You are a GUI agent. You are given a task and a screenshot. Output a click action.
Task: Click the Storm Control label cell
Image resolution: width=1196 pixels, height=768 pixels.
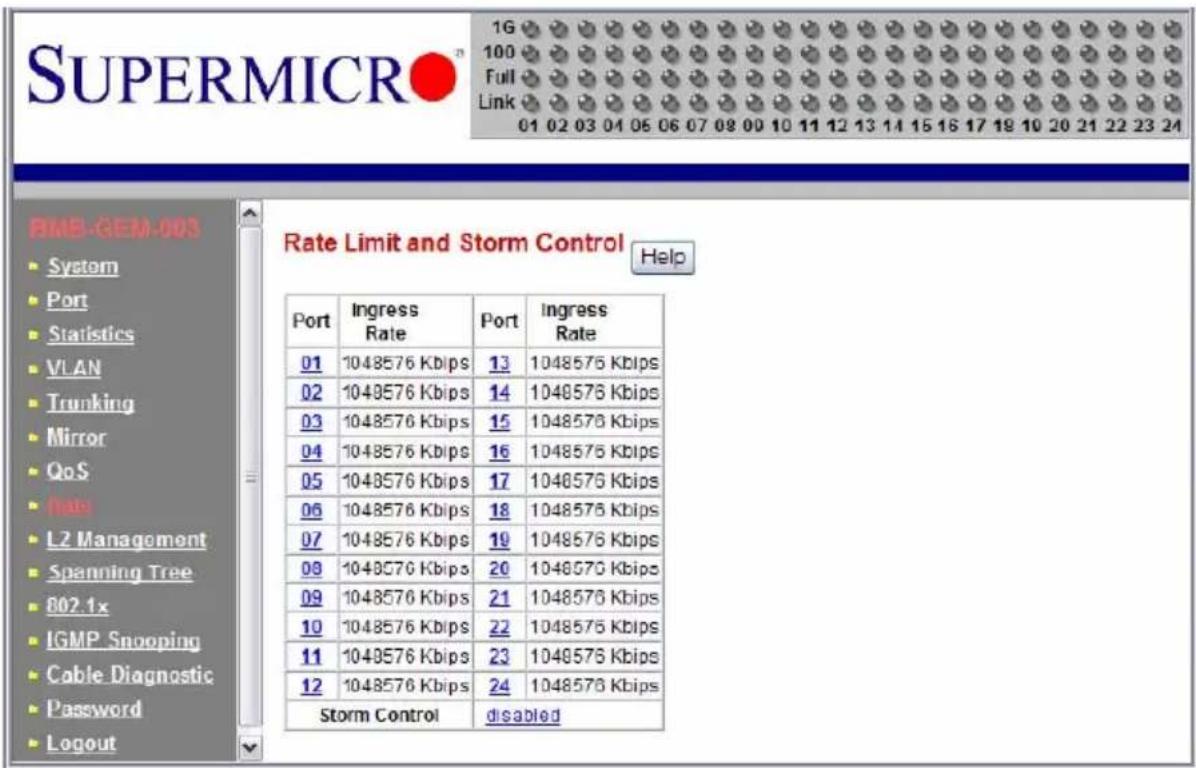pyautogui.click(x=380, y=715)
